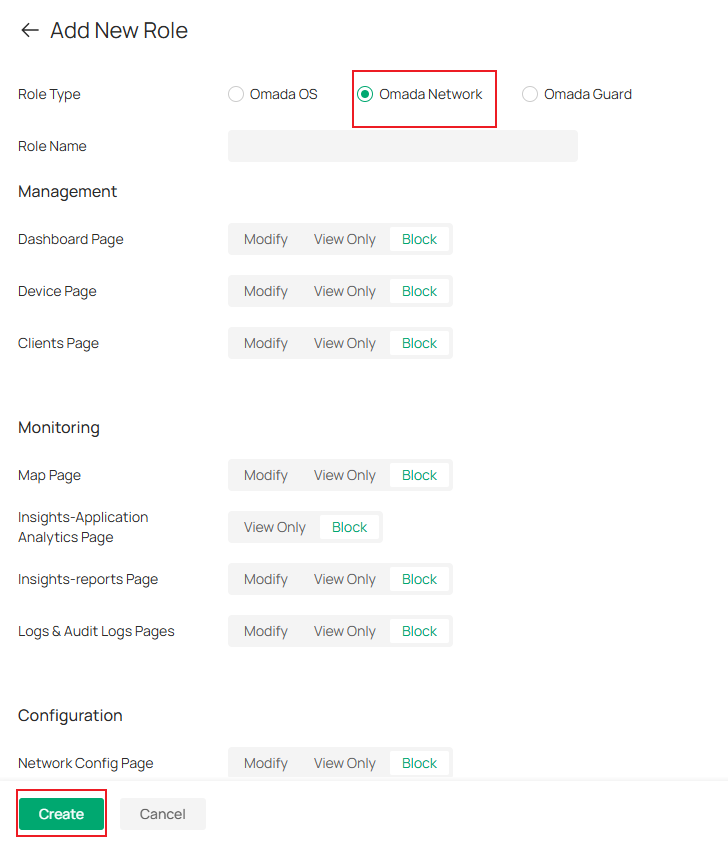Set Map Page permission to Modify
Viewport: 728px width, 845px height.
click(266, 475)
